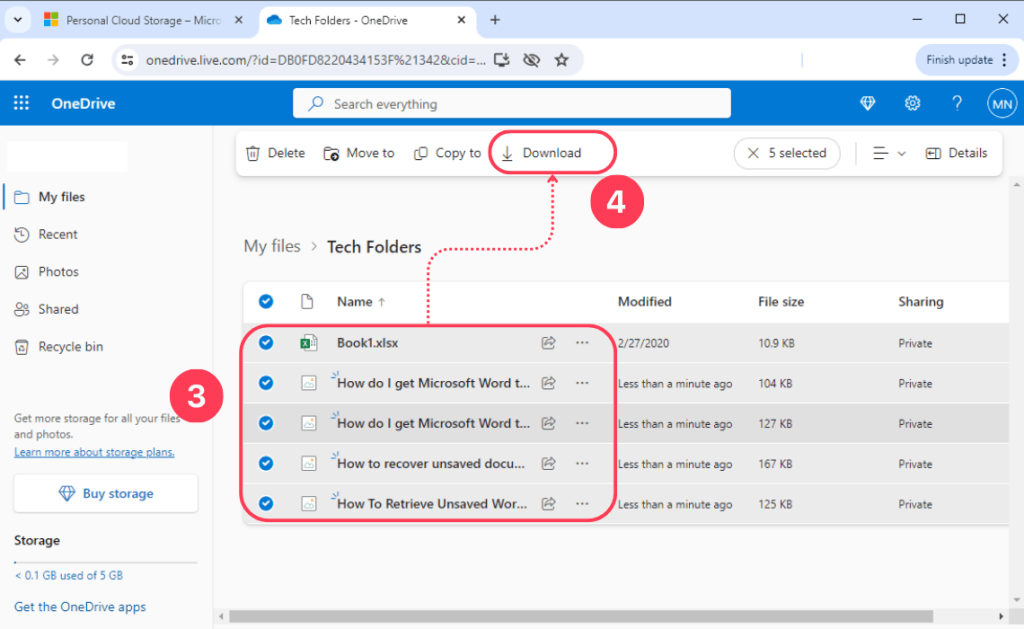The width and height of the screenshot is (1024, 629).
Task: Open the more actions menu for Book1.xlsx
Action: (582, 342)
